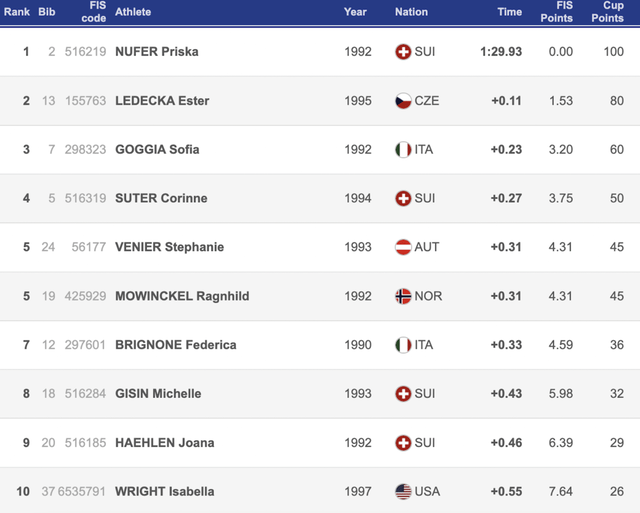Click the Swiss flag icon beside SUTER Corinne
This screenshot has height=513, width=640.
pyautogui.click(x=403, y=198)
